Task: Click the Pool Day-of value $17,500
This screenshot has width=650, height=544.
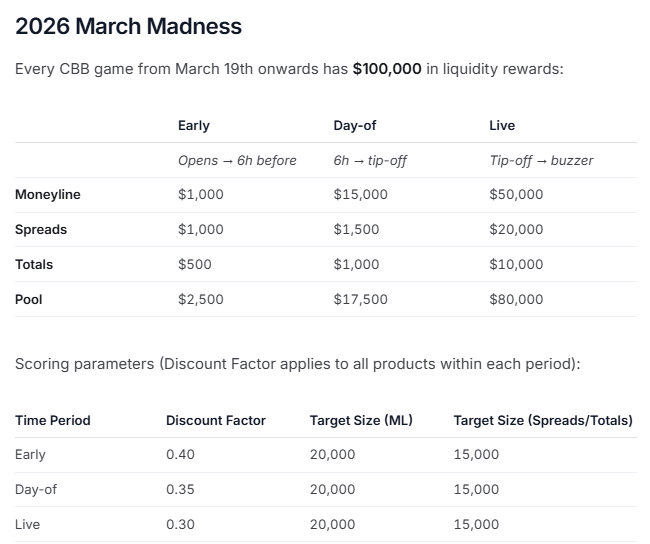Action: pyautogui.click(x=360, y=299)
